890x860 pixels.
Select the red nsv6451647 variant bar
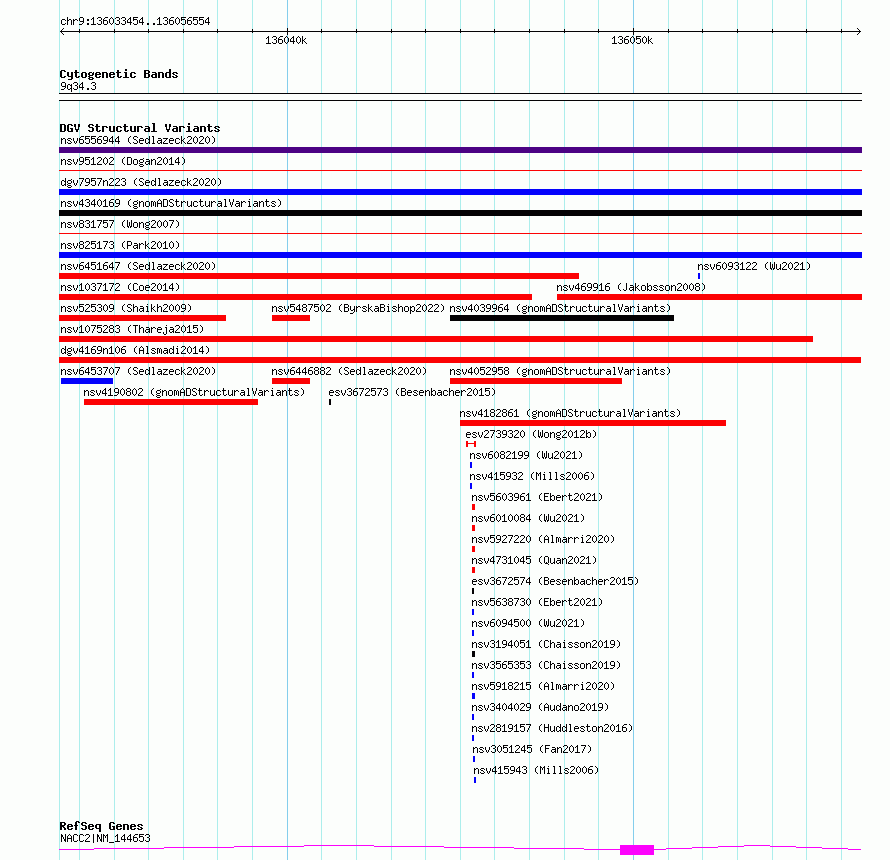tap(319, 276)
